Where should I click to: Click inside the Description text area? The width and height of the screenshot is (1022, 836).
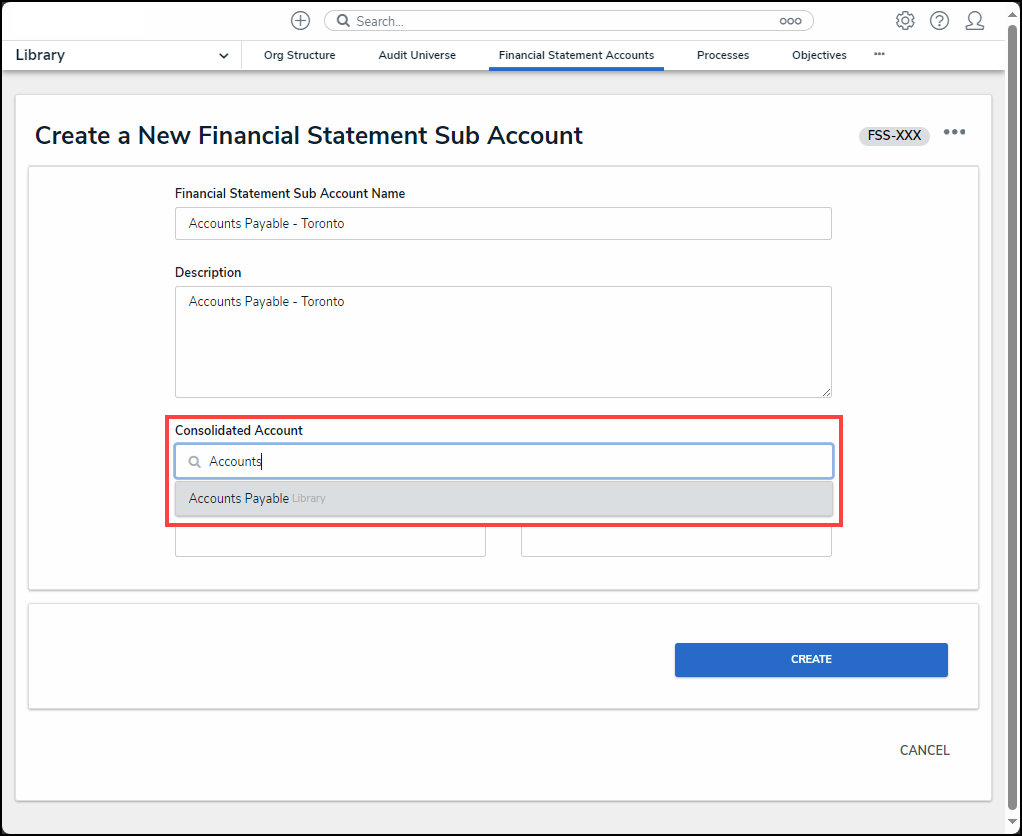pos(503,342)
